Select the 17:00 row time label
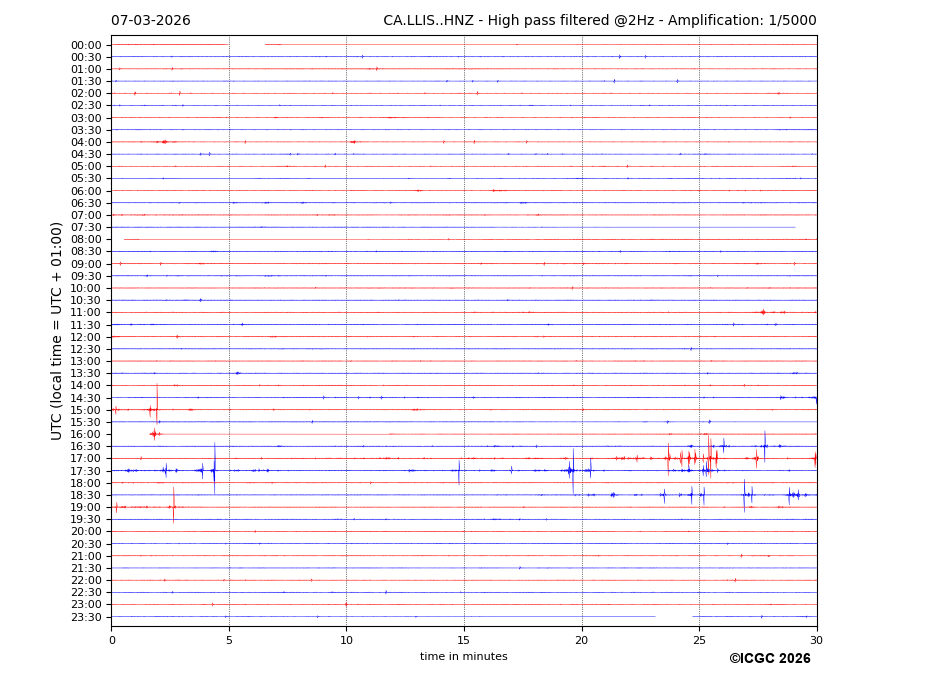Viewport: 927px width, 696px height. [x=86, y=459]
